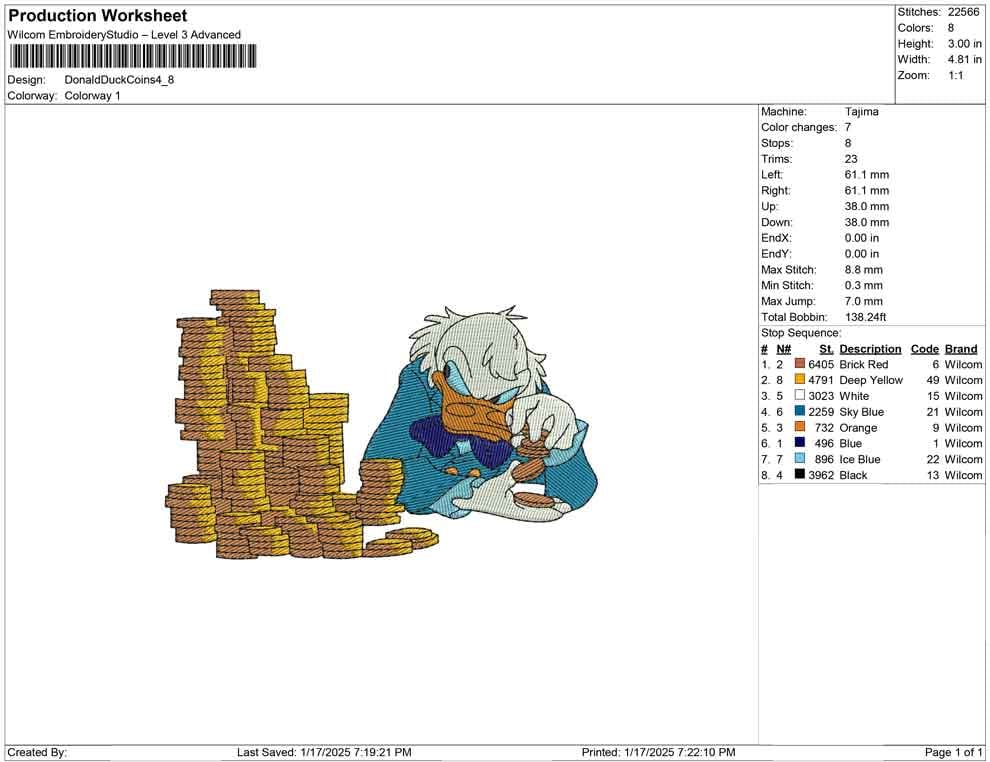990x762 pixels.
Task: Click the thread number '2259'
Action: [821, 412]
